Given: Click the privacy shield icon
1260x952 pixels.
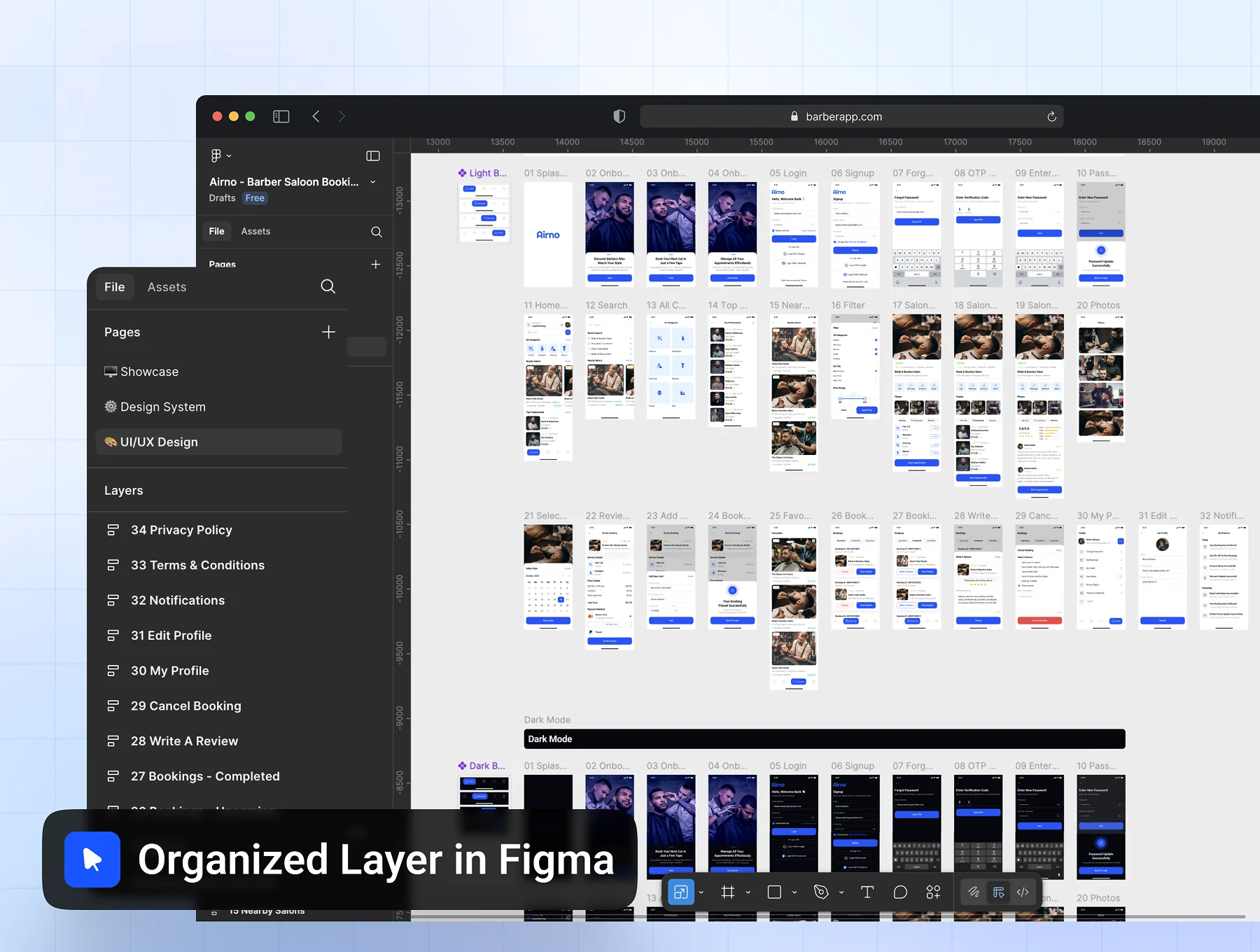Looking at the screenshot, I should [x=619, y=117].
